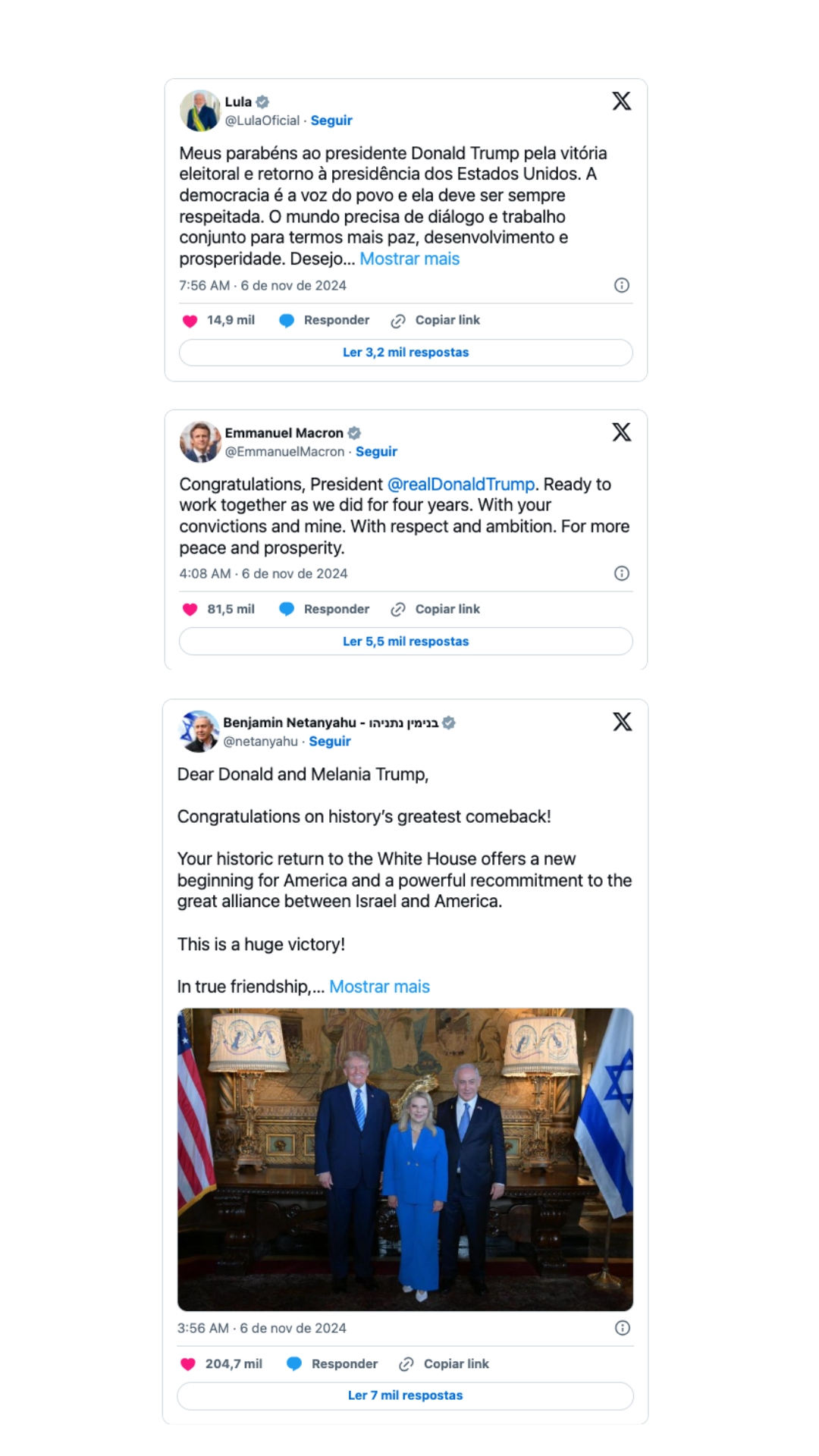Like Macron's tweet with 81,5 mil likes
The image size is (819, 1456).
190,609
